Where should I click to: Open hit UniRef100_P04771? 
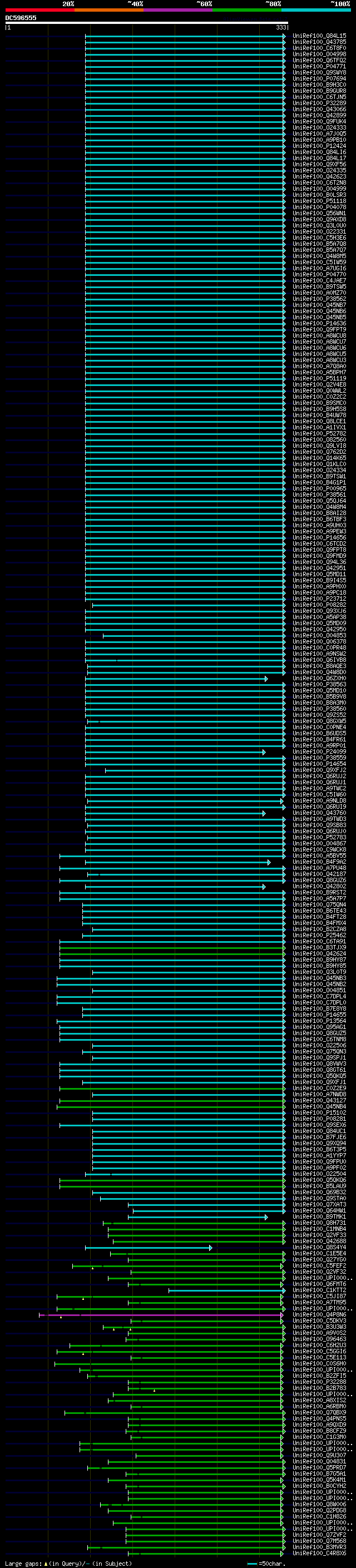[x=319, y=66]
